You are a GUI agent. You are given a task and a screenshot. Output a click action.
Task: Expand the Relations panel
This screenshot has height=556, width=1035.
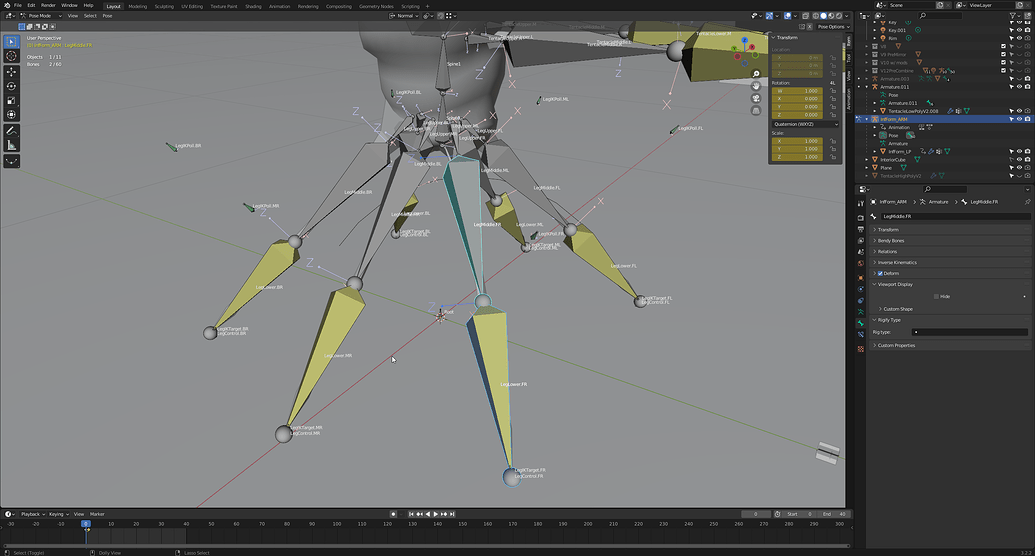(951, 252)
